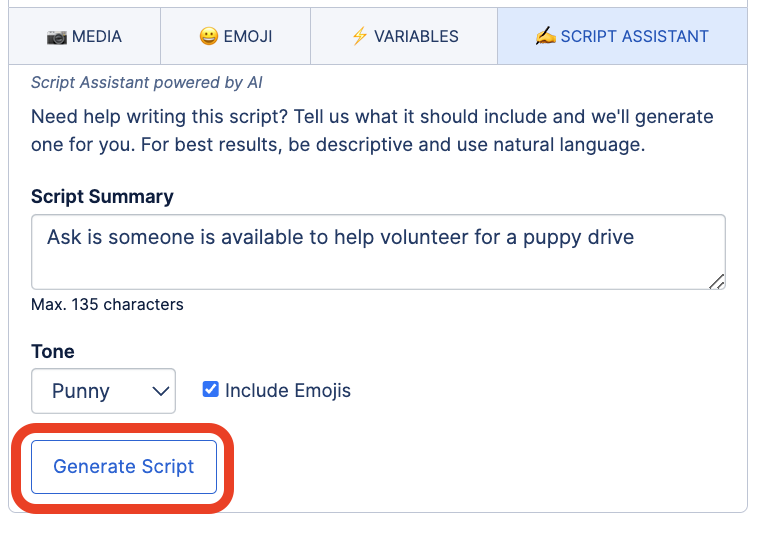Viewport: 758px width, 536px height.
Task: Click the Script Assistant powered by AI caption
Action: [146, 83]
